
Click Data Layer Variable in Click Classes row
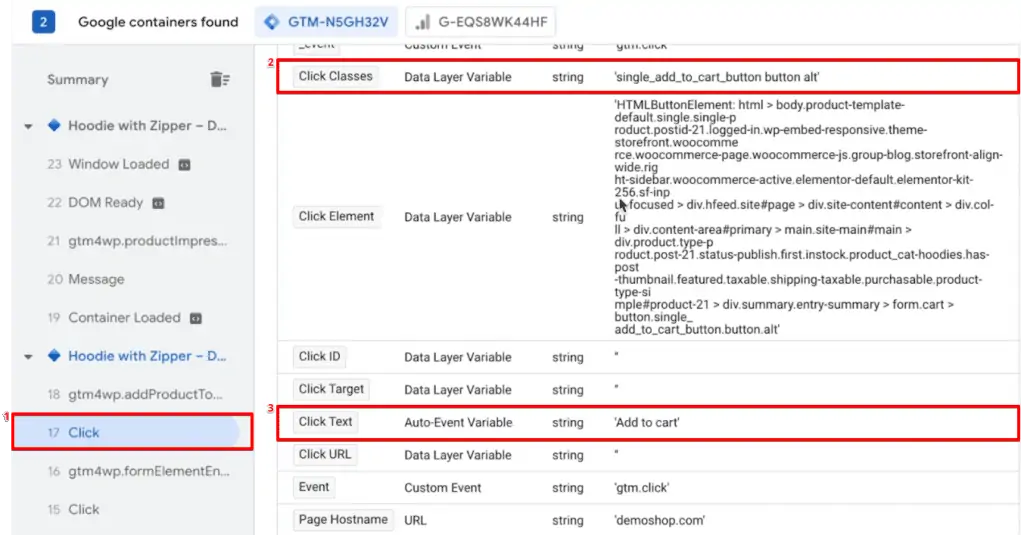tap(457, 77)
